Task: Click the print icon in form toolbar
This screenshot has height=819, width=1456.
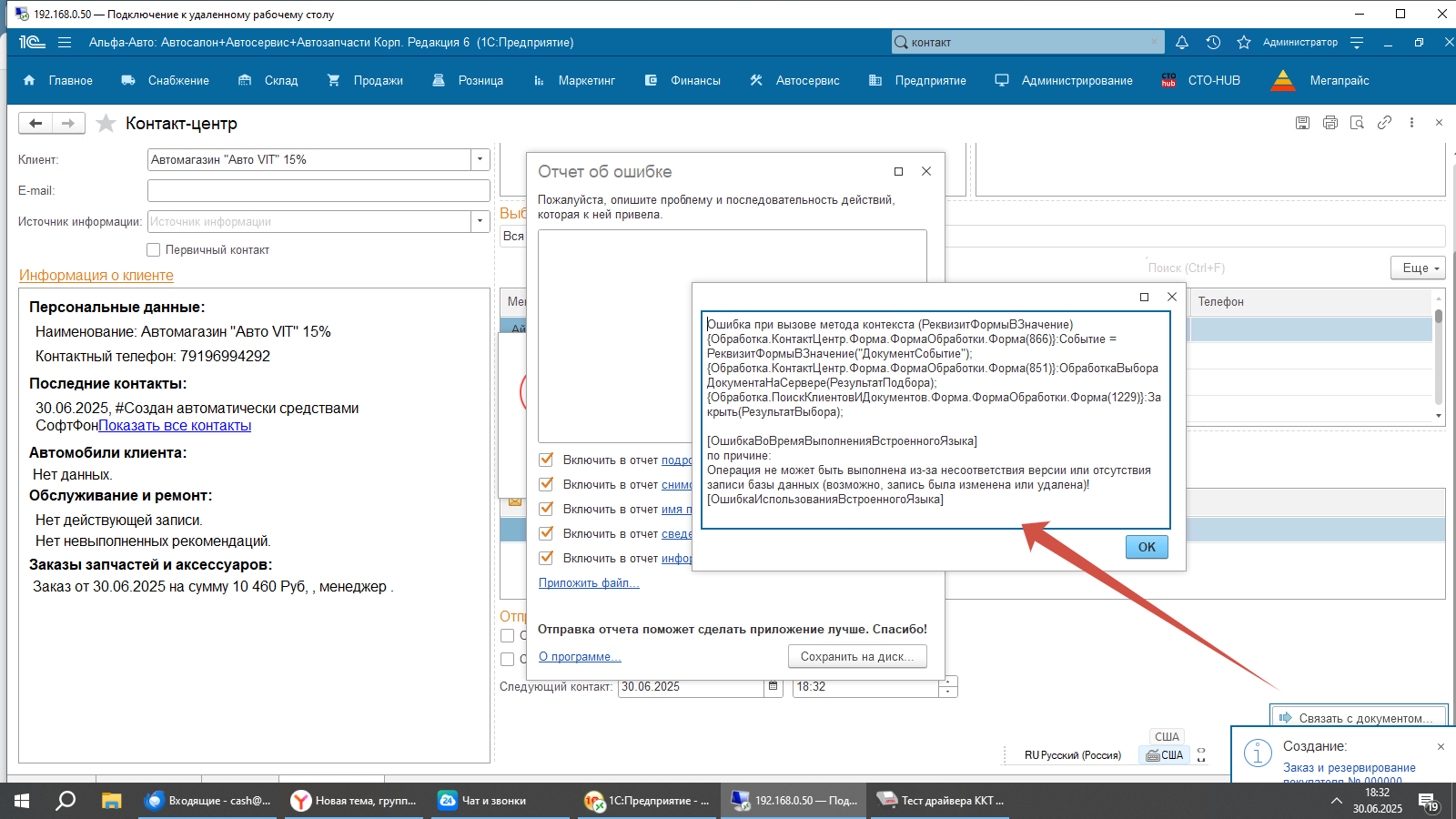Action: coord(1330,123)
